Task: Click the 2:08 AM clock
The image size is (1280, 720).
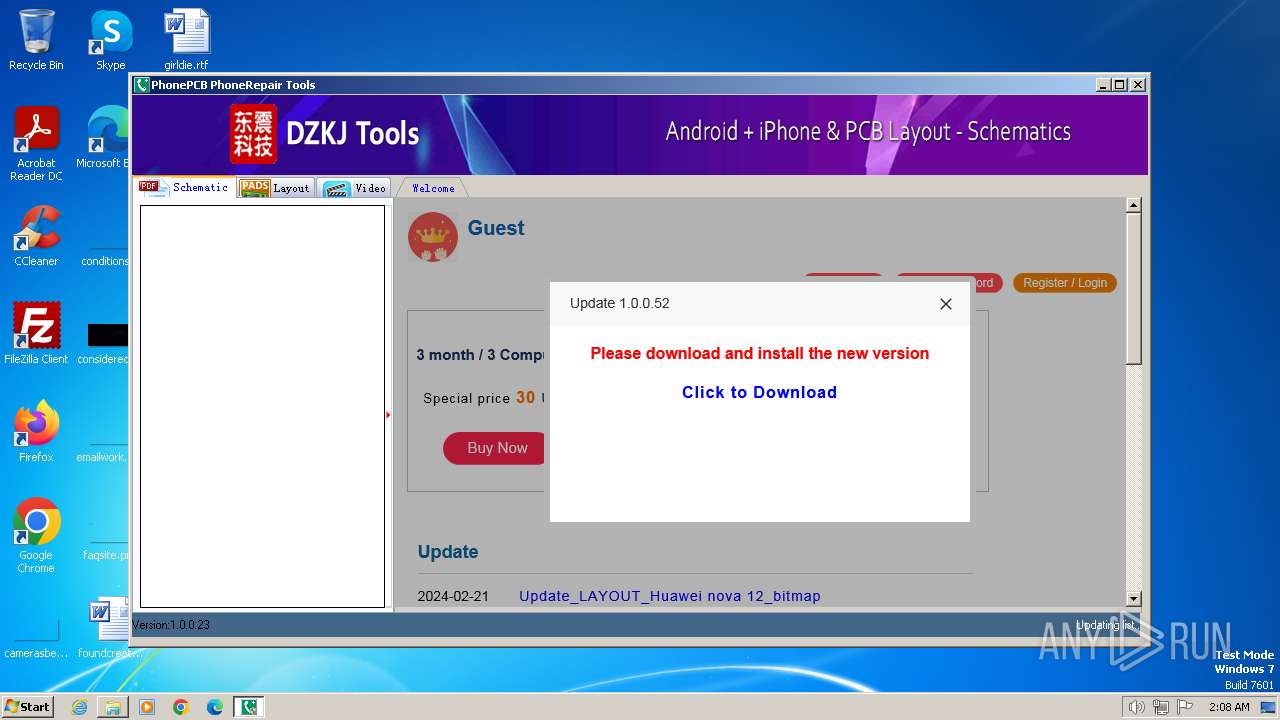Action: 1229,707
